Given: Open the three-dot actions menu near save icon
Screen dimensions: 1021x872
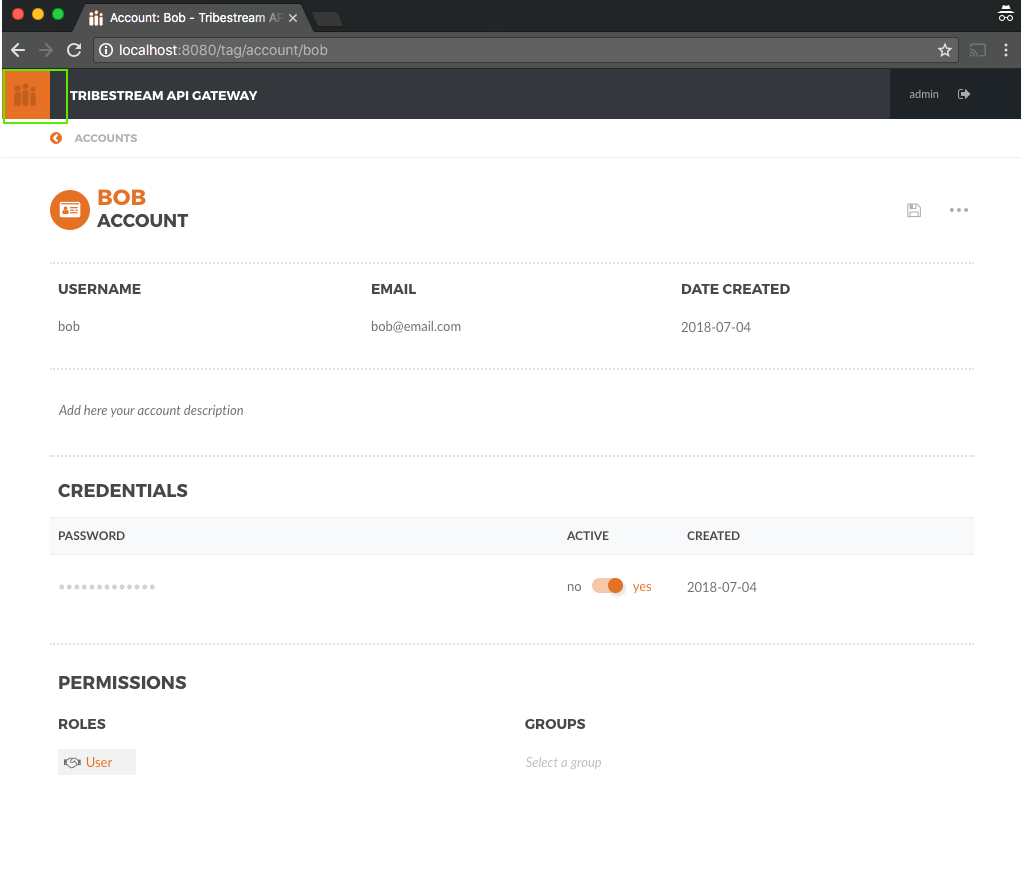Looking at the screenshot, I should [958, 210].
